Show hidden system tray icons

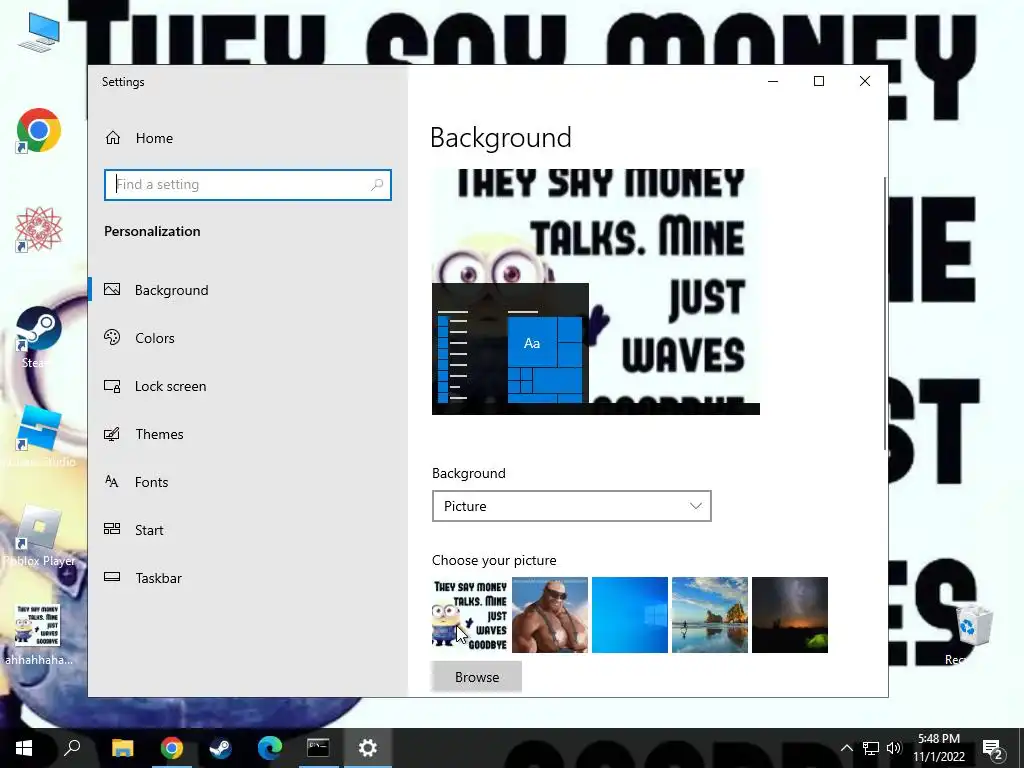click(x=846, y=748)
